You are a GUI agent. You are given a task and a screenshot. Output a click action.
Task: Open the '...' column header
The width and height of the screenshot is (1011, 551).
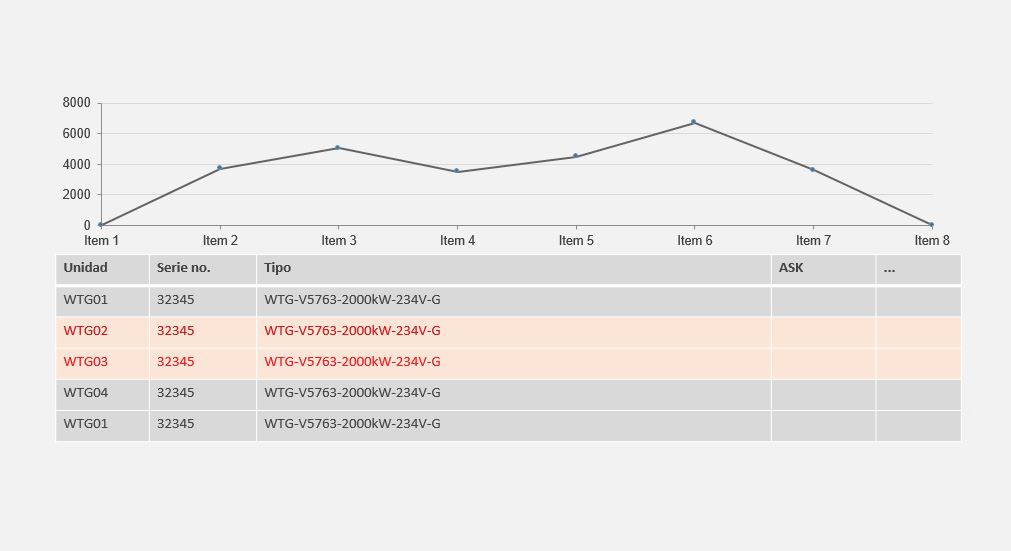tap(889, 268)
